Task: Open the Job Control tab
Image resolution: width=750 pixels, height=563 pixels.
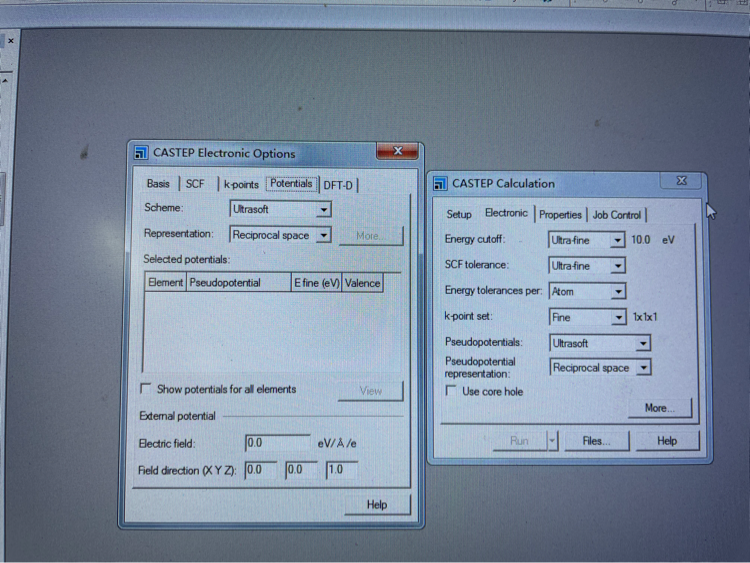Action: point(617,215)
